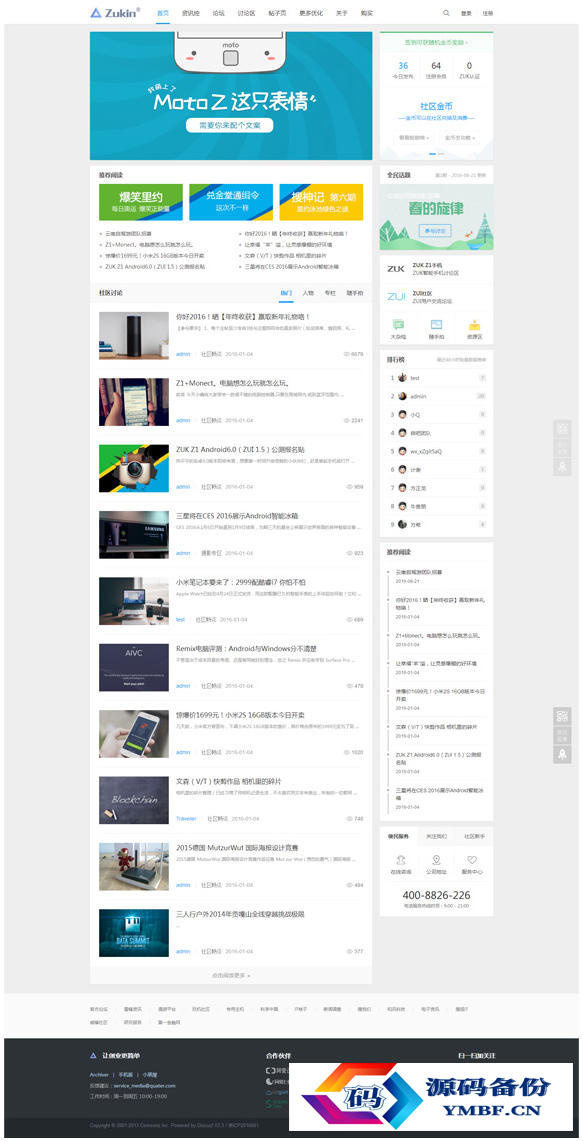Viewport: 583px width, 1141px height.
Task: Click the blue 随手拍 picture icon
Action: [436, 325]
